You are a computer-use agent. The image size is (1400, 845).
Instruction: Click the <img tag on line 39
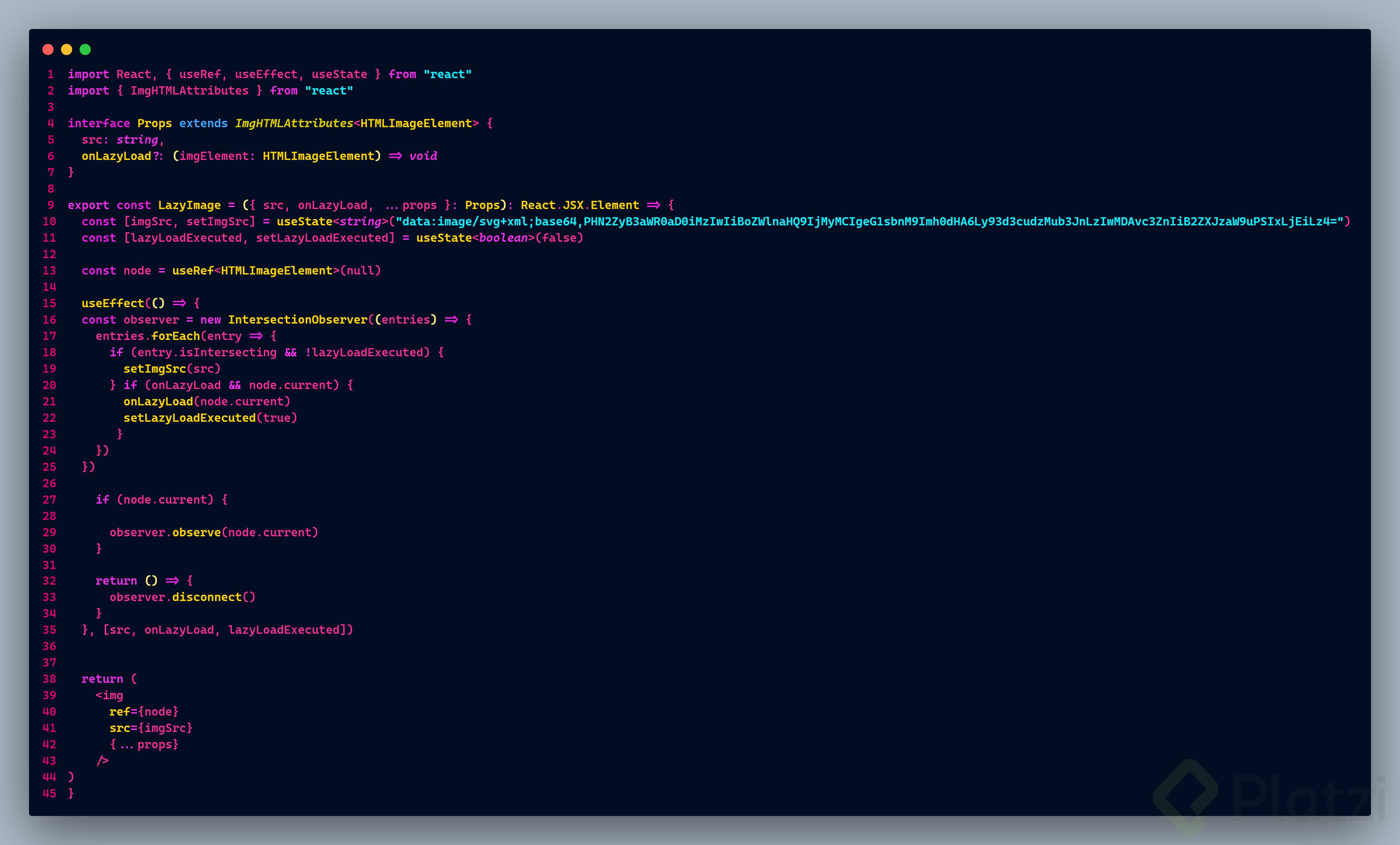click(x=109, y=695)
